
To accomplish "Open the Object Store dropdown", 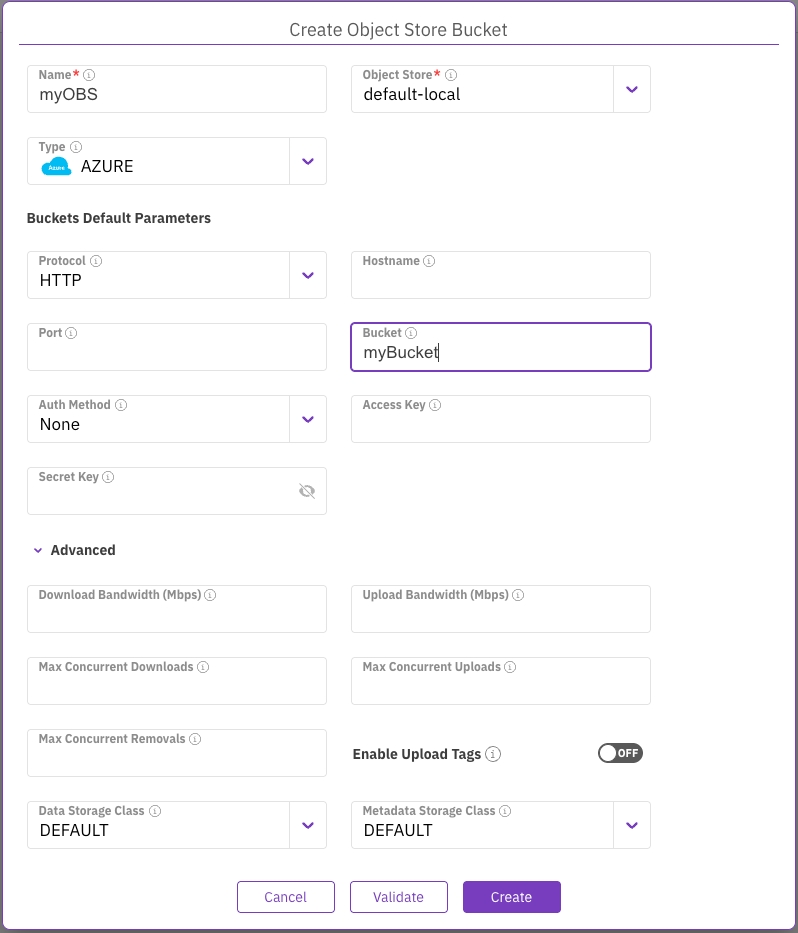I will (x=631, y=89).
